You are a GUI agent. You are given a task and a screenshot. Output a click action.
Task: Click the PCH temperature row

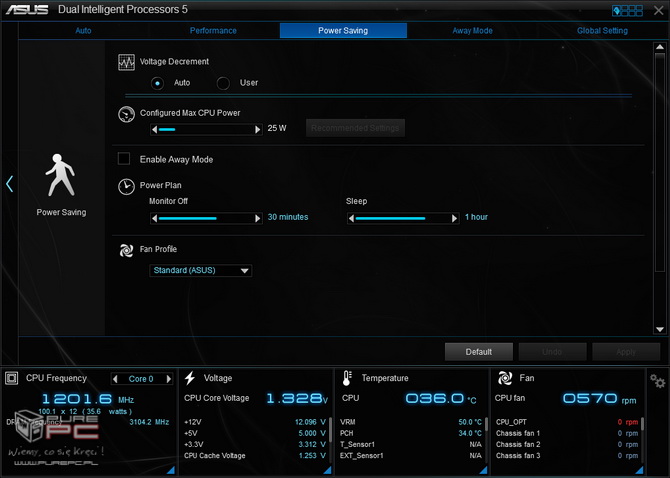pyautogui.click(x=411, y=433)
